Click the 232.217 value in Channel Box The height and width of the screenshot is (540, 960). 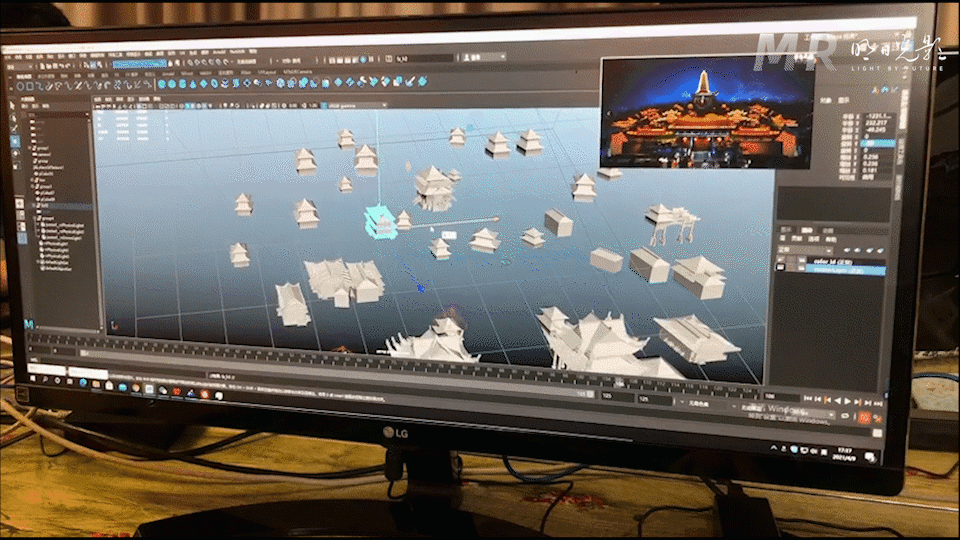coord(877,122)
